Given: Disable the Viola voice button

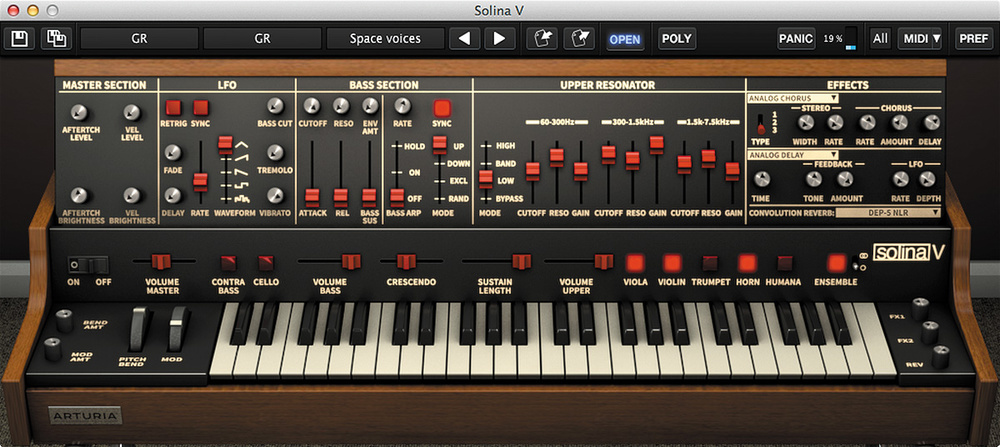Looking at the screenshot, I should (635, 263).
